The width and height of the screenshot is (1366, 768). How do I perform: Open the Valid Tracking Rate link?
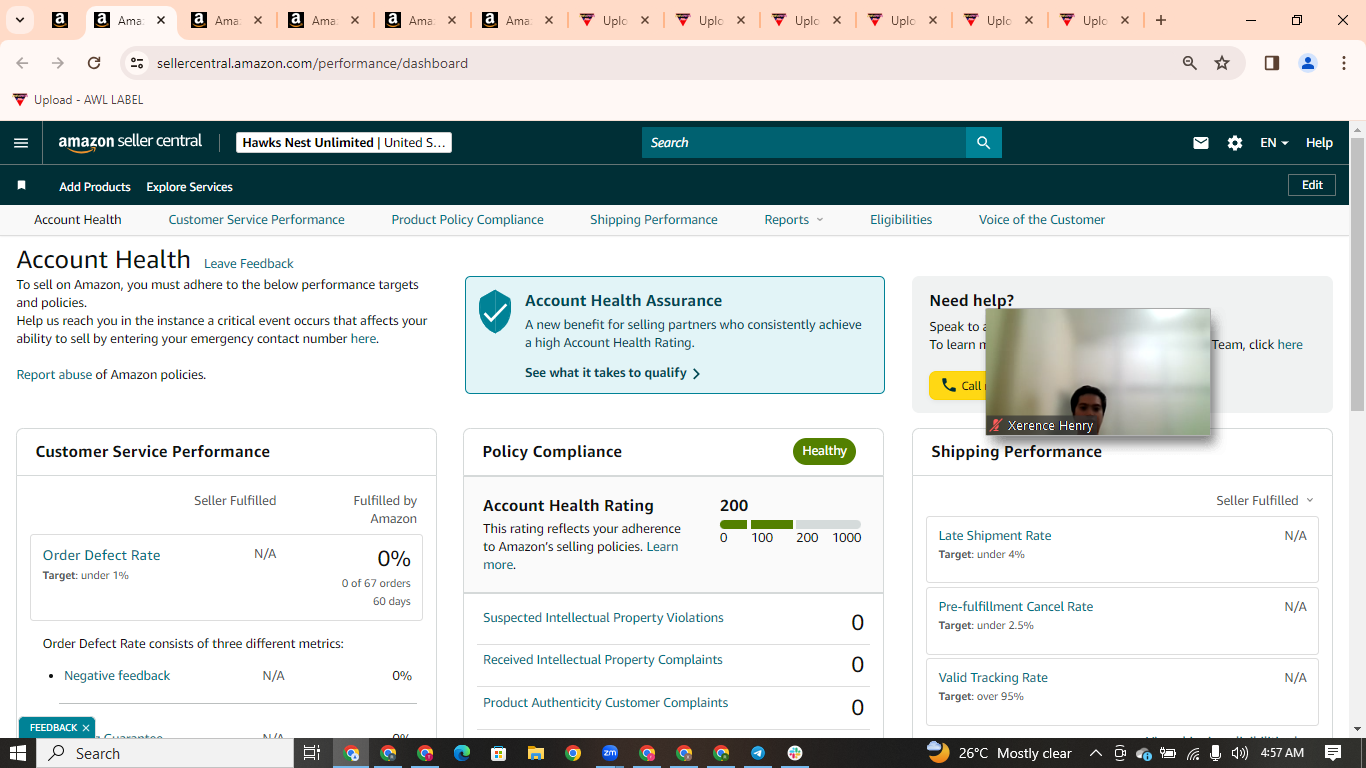tap(993, 678)
